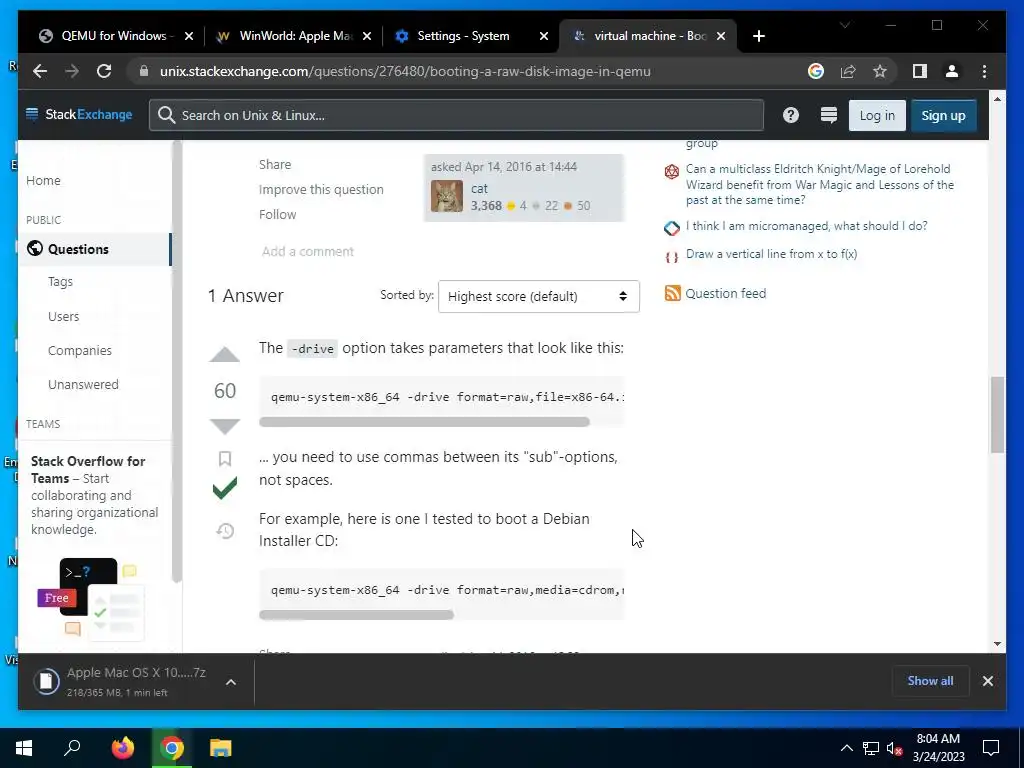Open Chrome's three-dot menu
The height and width of the screenshot is (768, 1024).
(x=984, y=71)
